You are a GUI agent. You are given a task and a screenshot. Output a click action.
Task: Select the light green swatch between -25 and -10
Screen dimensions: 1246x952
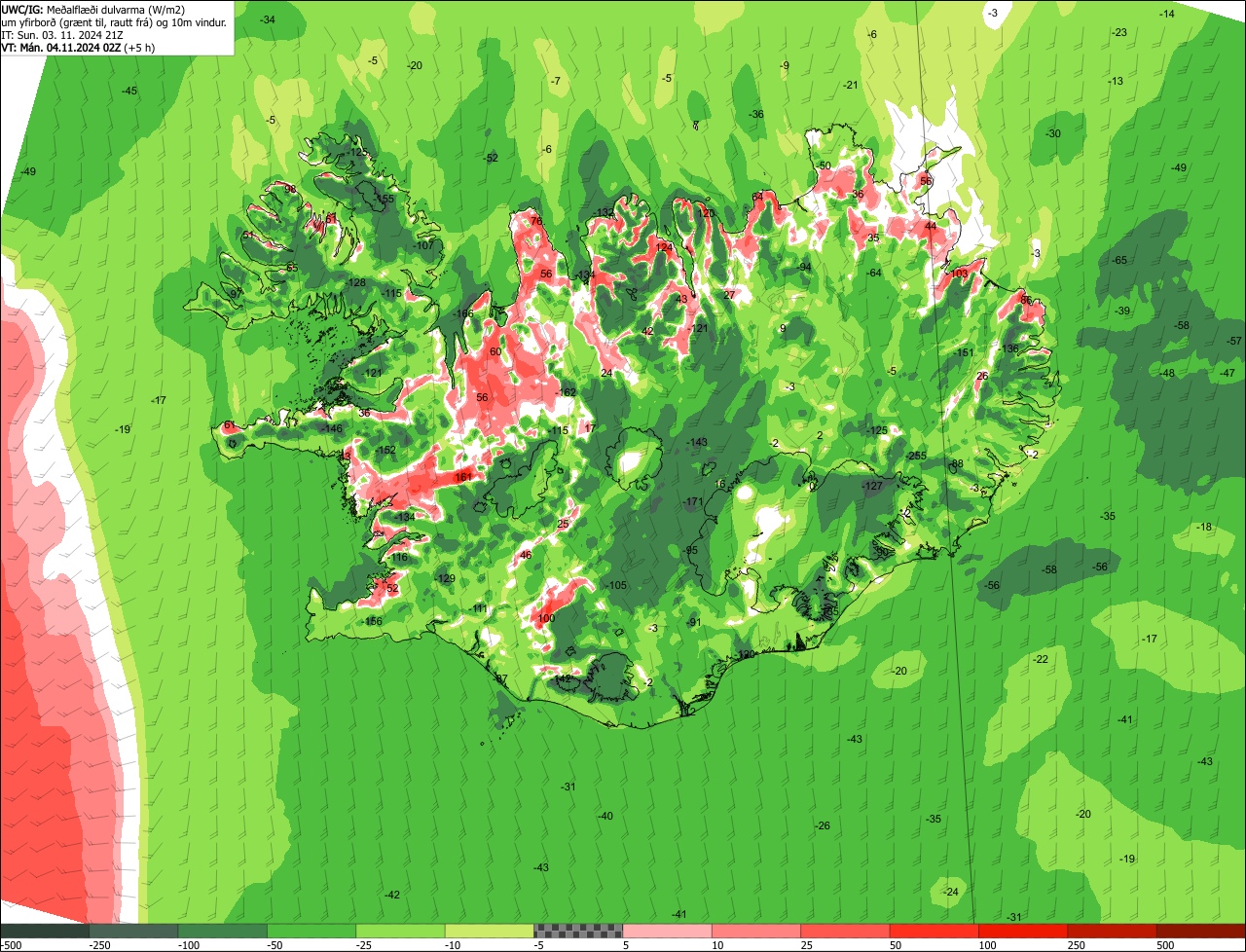click(x=400, y=930)
